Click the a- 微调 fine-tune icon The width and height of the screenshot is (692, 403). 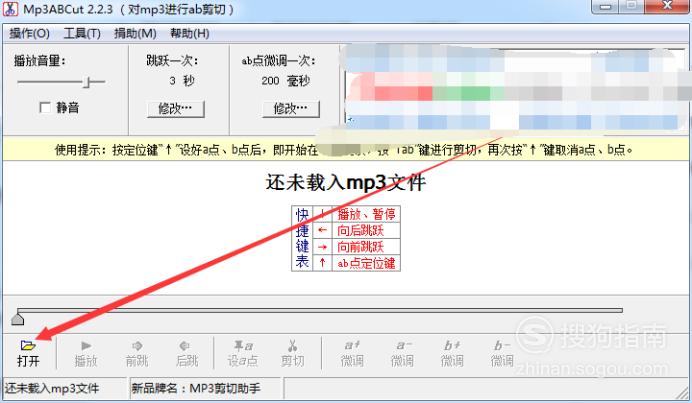402,345
